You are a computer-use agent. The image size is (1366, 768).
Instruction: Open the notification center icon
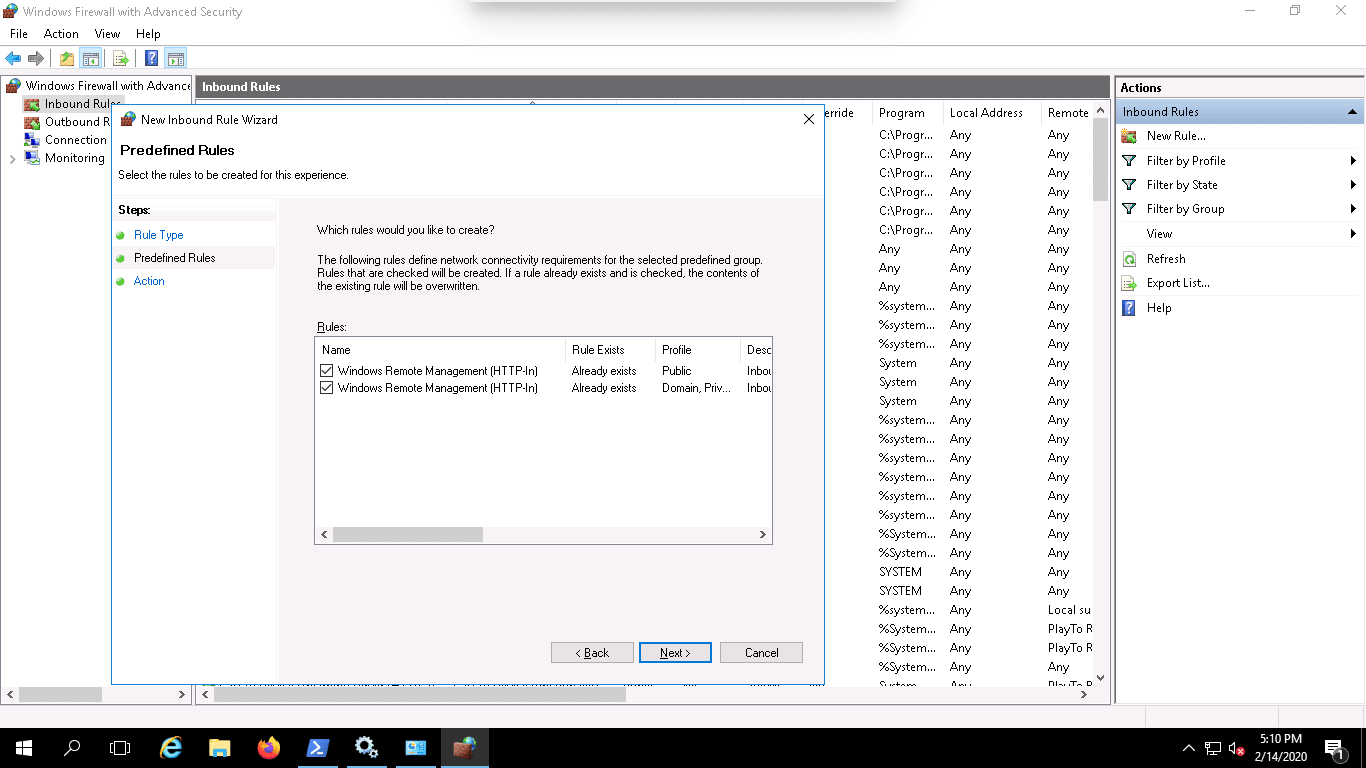pyautogui.click(x=1334, y=748)
